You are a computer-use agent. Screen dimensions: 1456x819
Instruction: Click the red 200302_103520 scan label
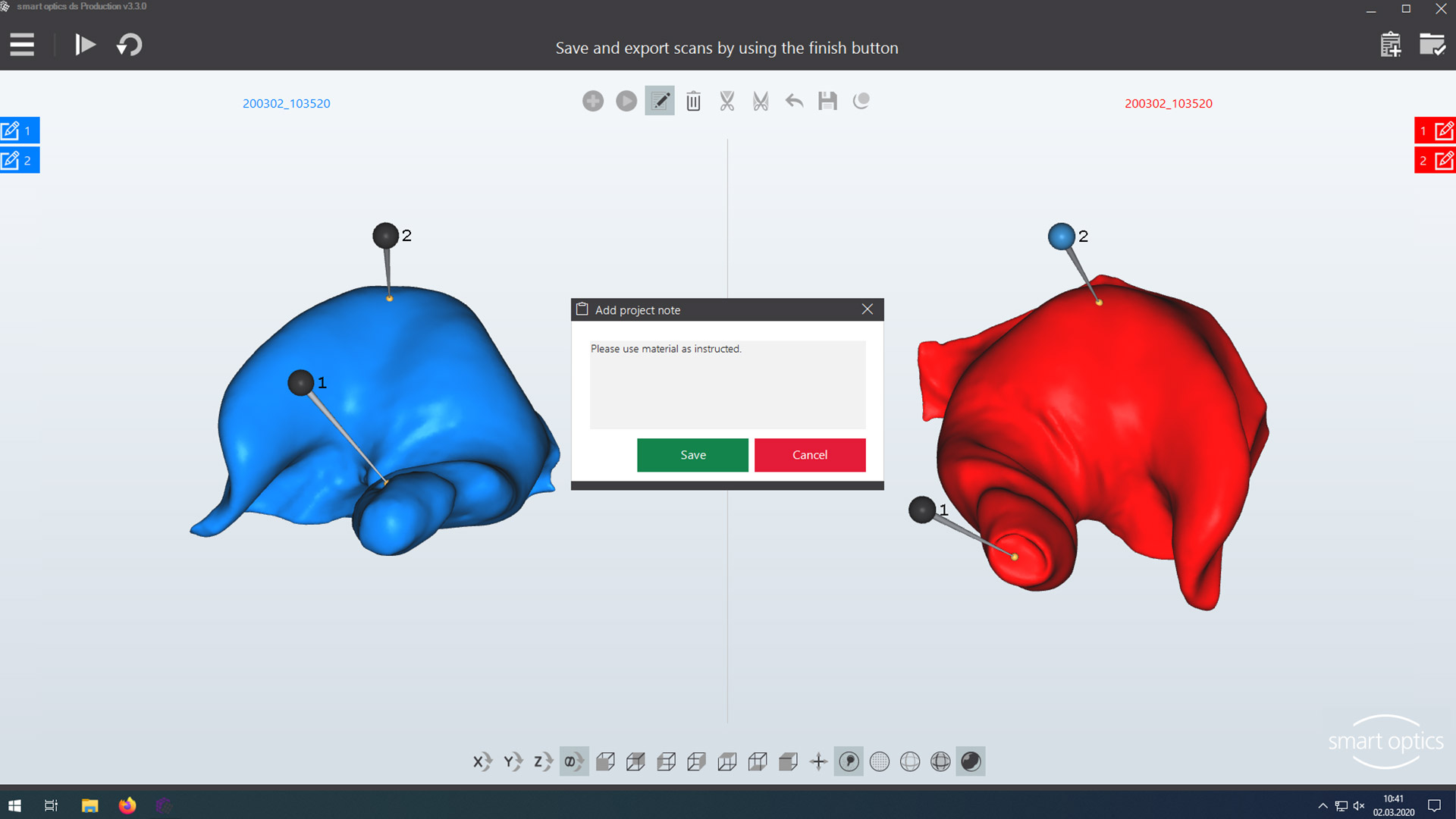click(1169, 103)
